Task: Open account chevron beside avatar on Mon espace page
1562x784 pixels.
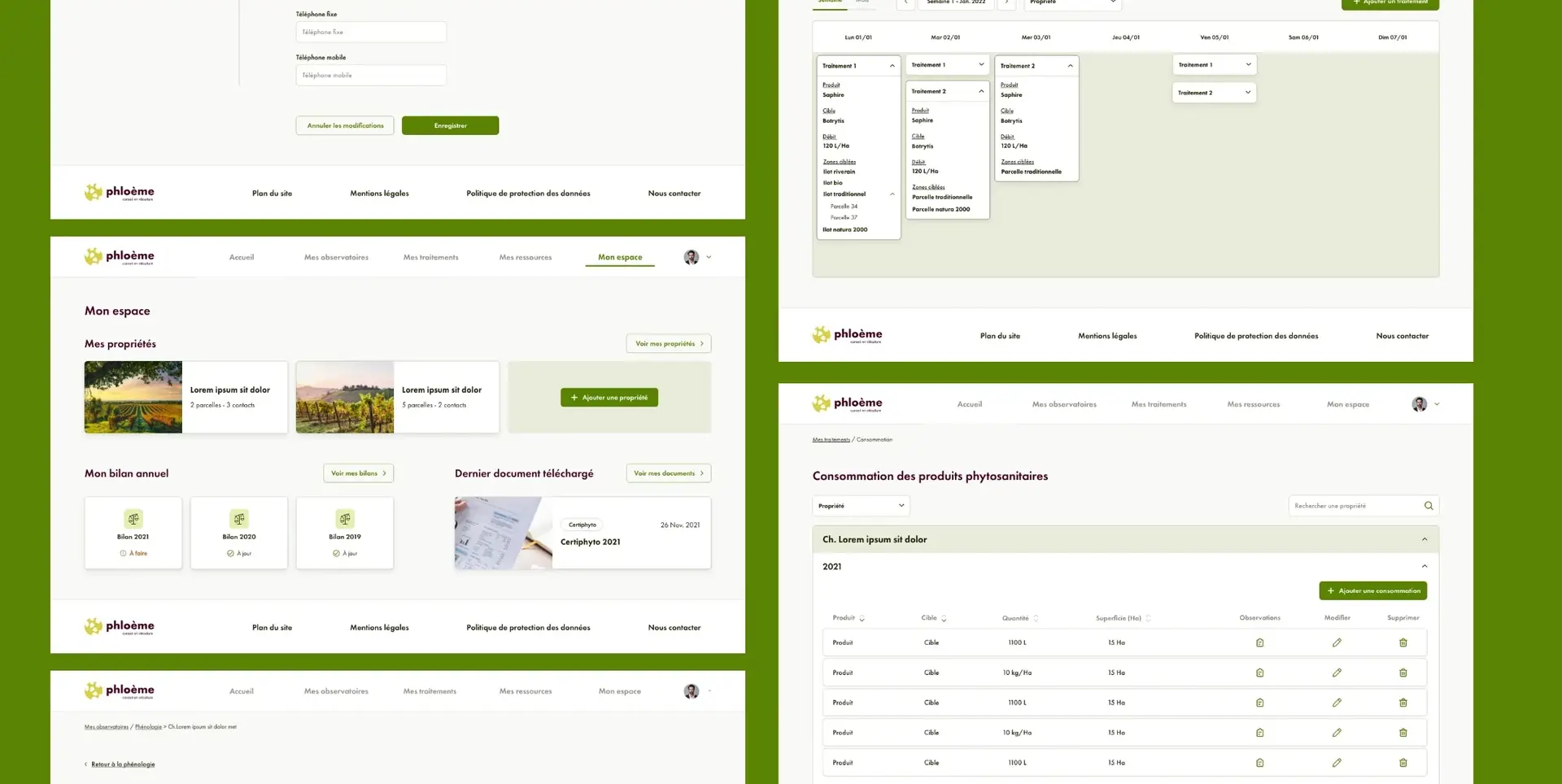Action: click(709, 257)
